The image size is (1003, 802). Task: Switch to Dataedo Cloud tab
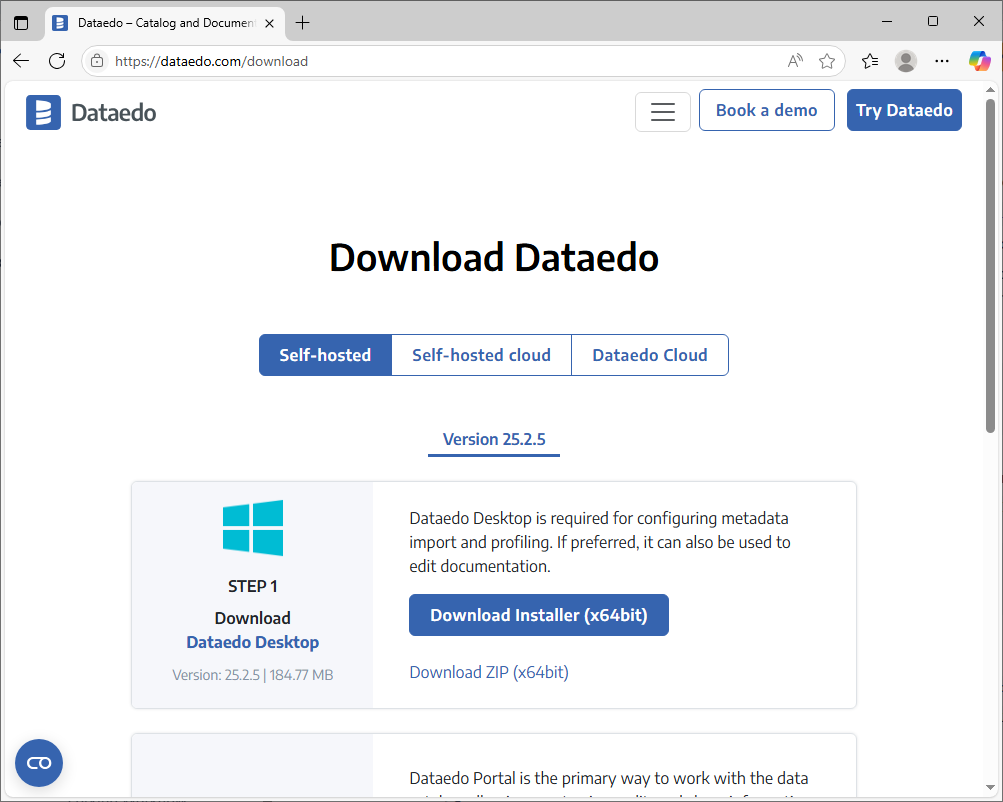650,355
